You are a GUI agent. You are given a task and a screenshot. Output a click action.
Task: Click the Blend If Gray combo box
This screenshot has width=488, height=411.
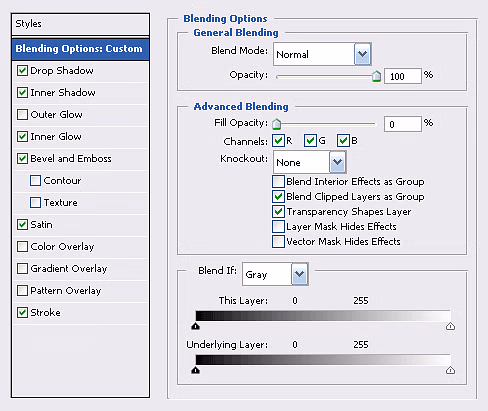[275, 274]
